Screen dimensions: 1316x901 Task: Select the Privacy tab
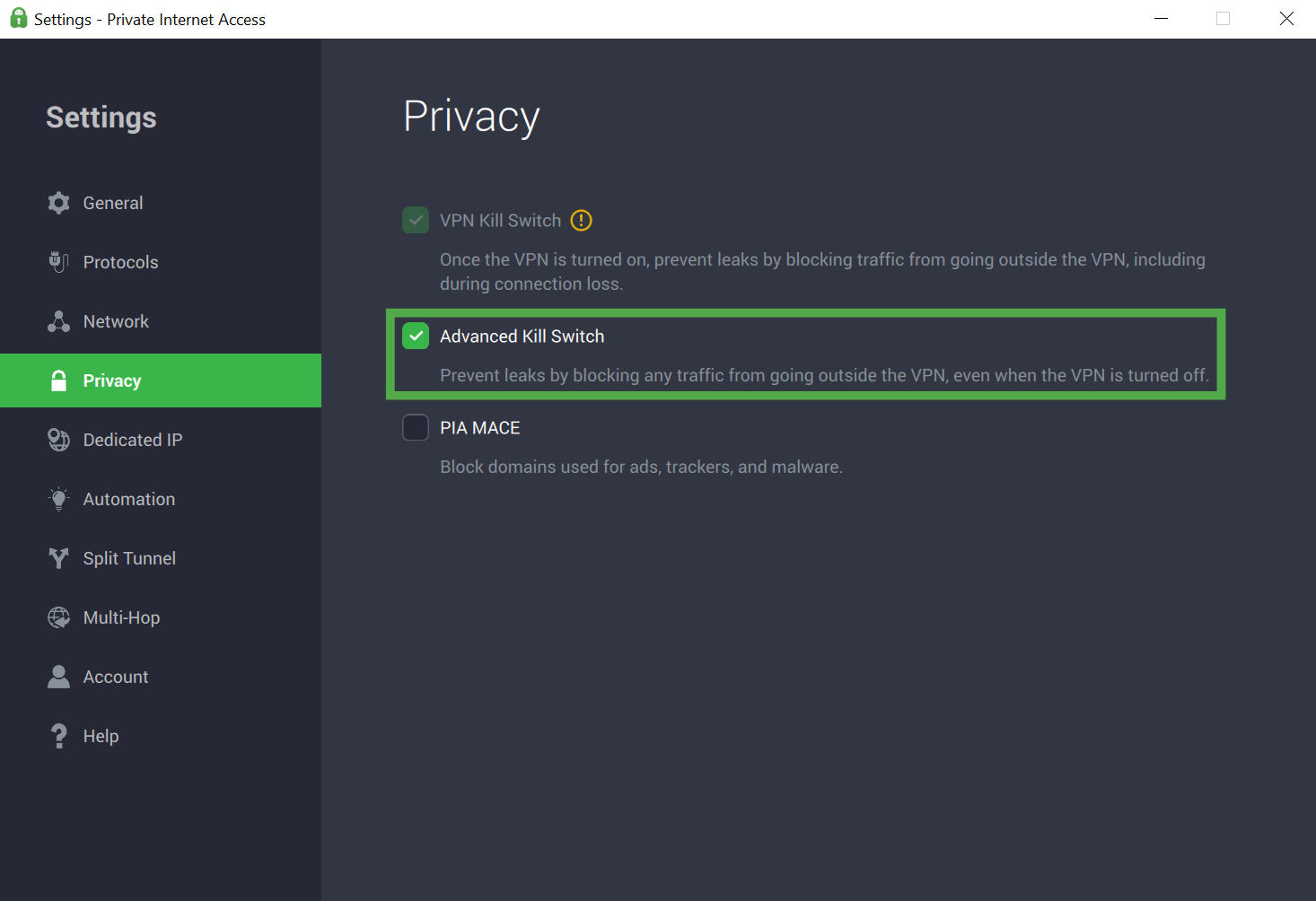pyautogui.click(x=161, y=381)
